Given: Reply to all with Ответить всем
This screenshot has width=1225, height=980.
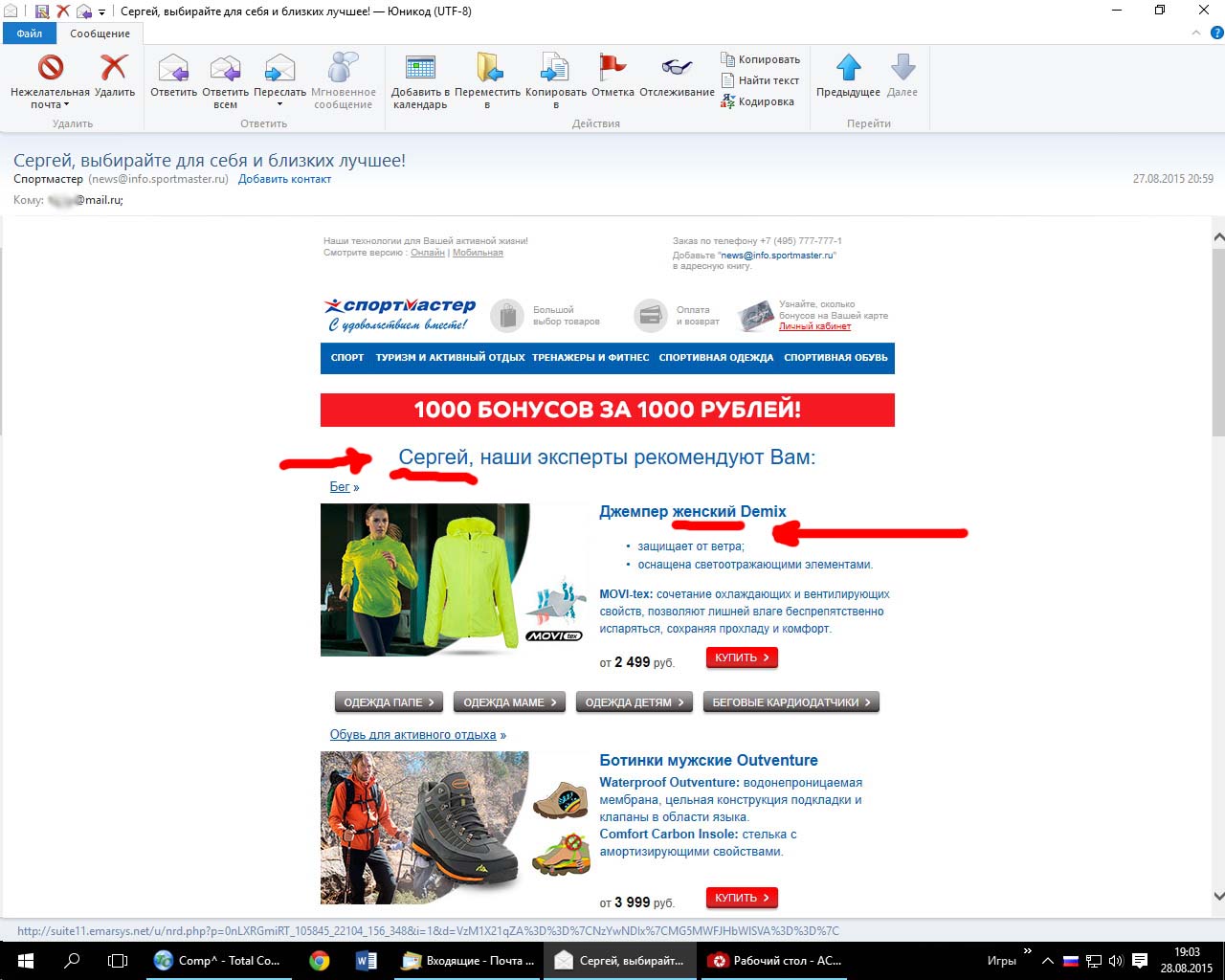Looking at the screenshot, I should point(225,81).
